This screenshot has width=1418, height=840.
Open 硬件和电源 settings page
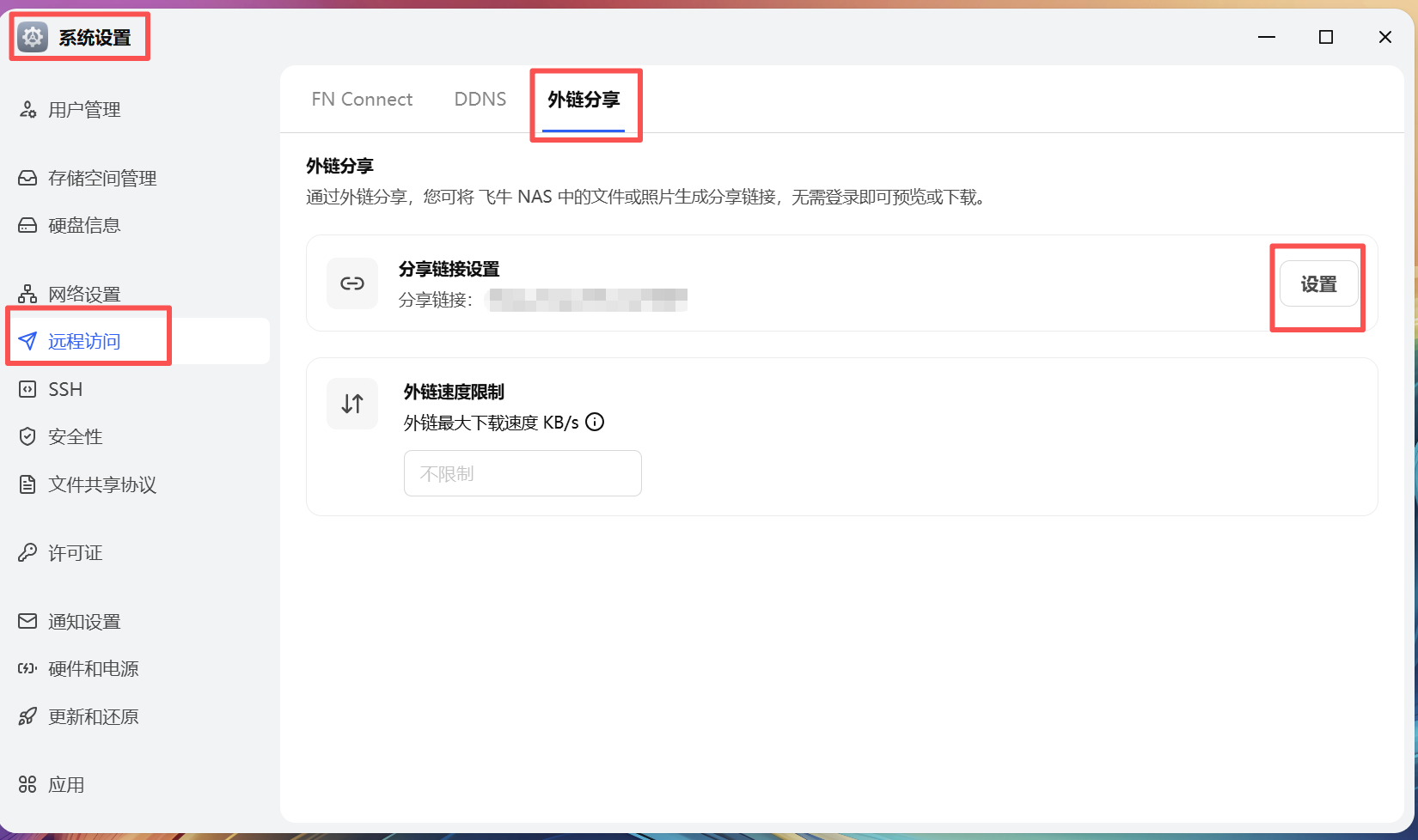[93, 668]
